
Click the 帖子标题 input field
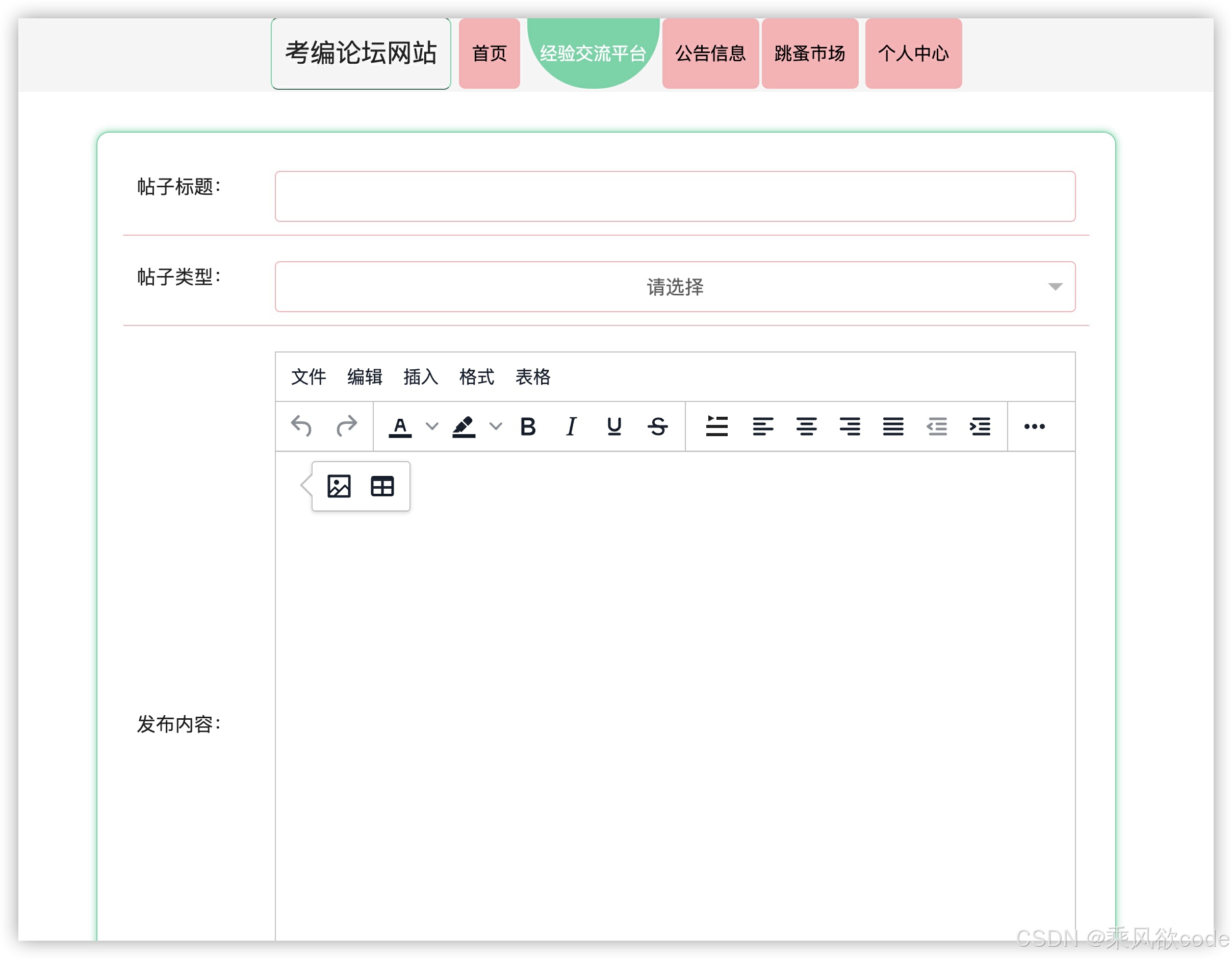[675, 196]
